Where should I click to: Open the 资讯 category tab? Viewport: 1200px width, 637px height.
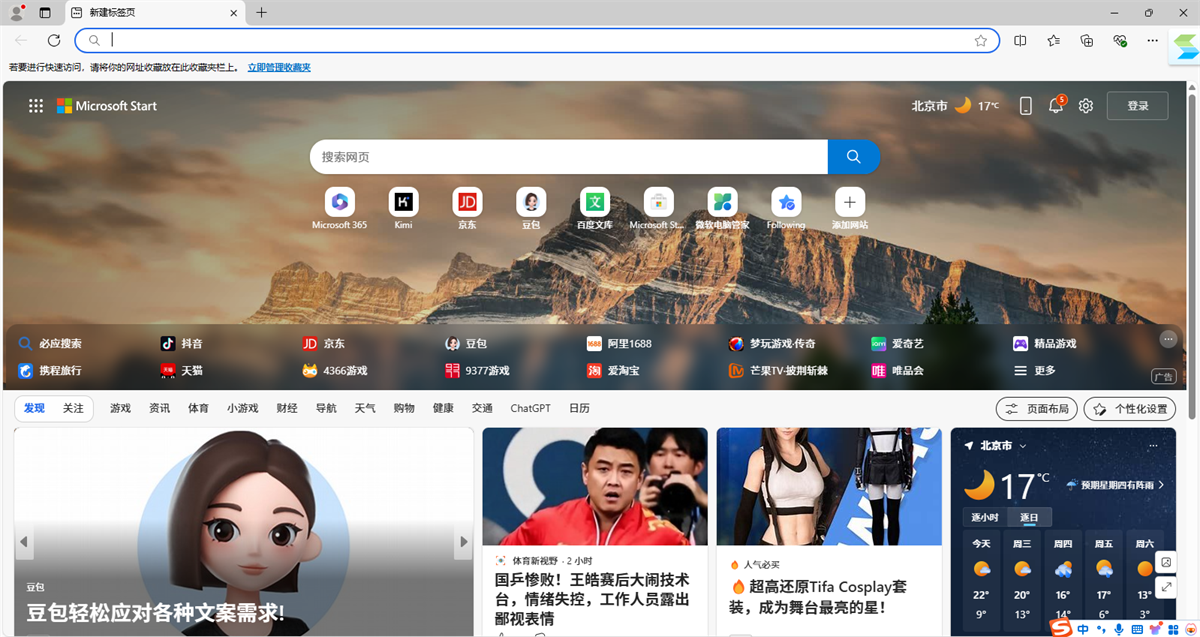tap(159, 408)
